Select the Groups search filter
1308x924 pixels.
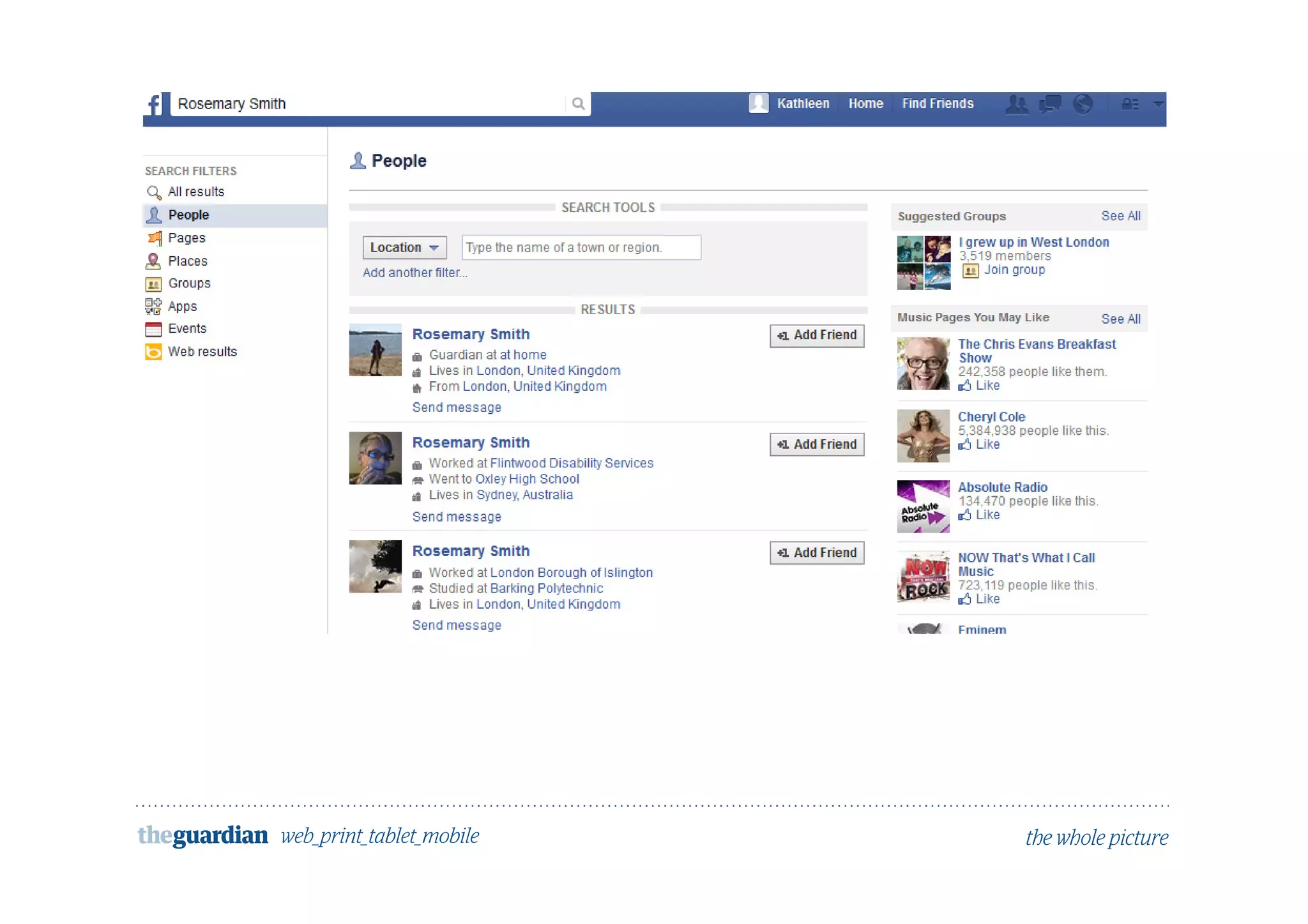[189, 283]
